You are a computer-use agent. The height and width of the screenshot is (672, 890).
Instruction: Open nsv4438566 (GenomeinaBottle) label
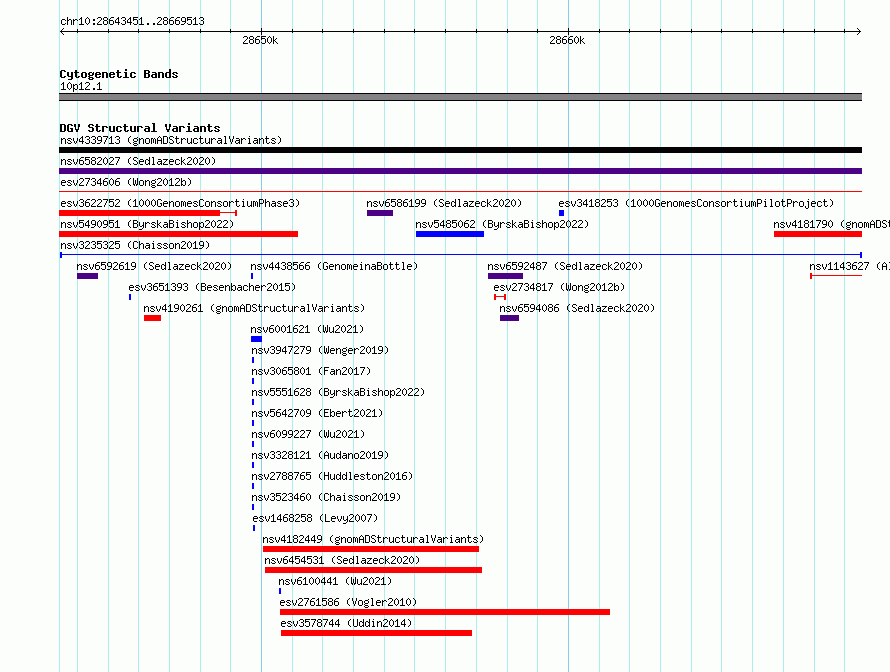[334, 266]
